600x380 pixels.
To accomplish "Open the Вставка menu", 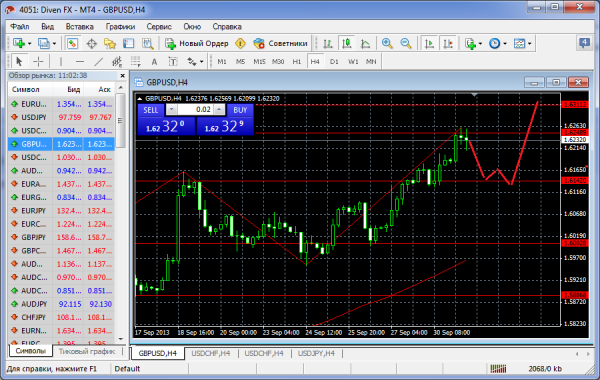I will (x=80, y=26).
